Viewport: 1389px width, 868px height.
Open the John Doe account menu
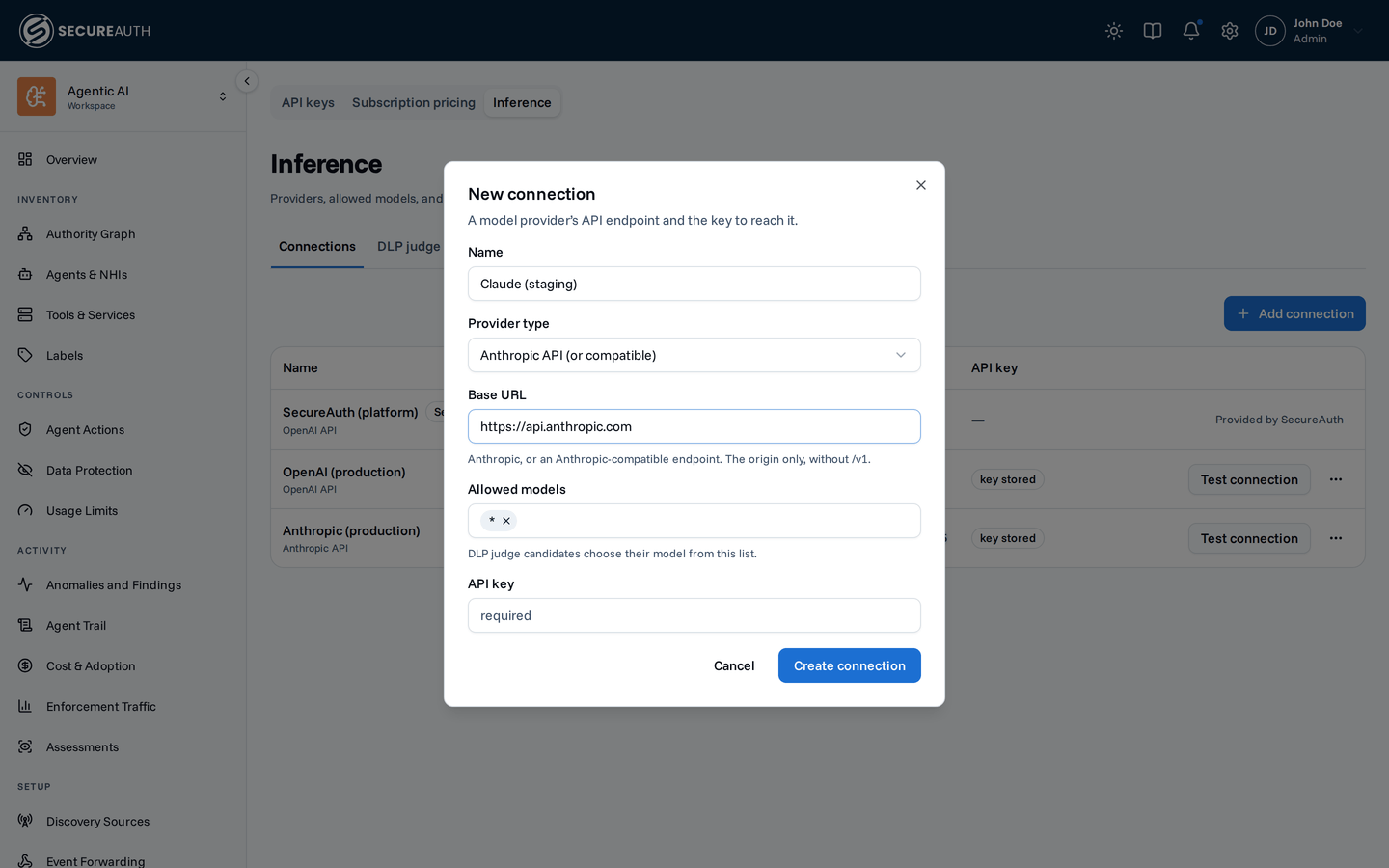click(1310, 31)
